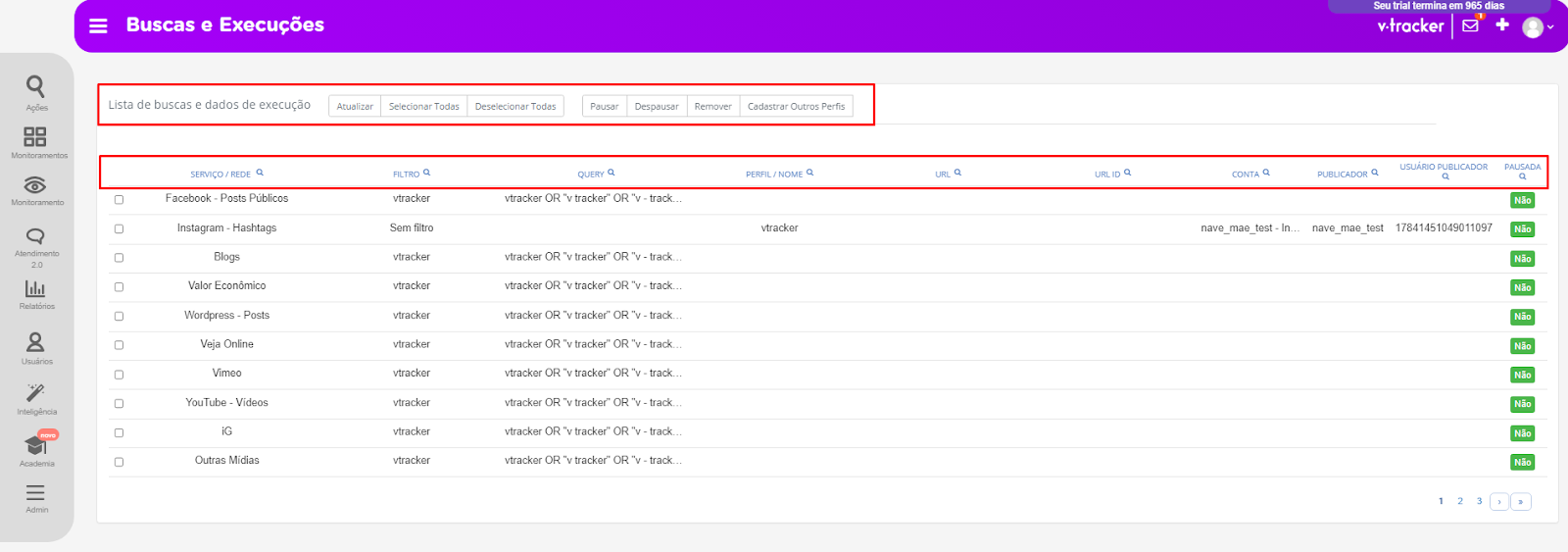
Task: Click the PAUSADA column search icon
Action: pos(1522,177)
